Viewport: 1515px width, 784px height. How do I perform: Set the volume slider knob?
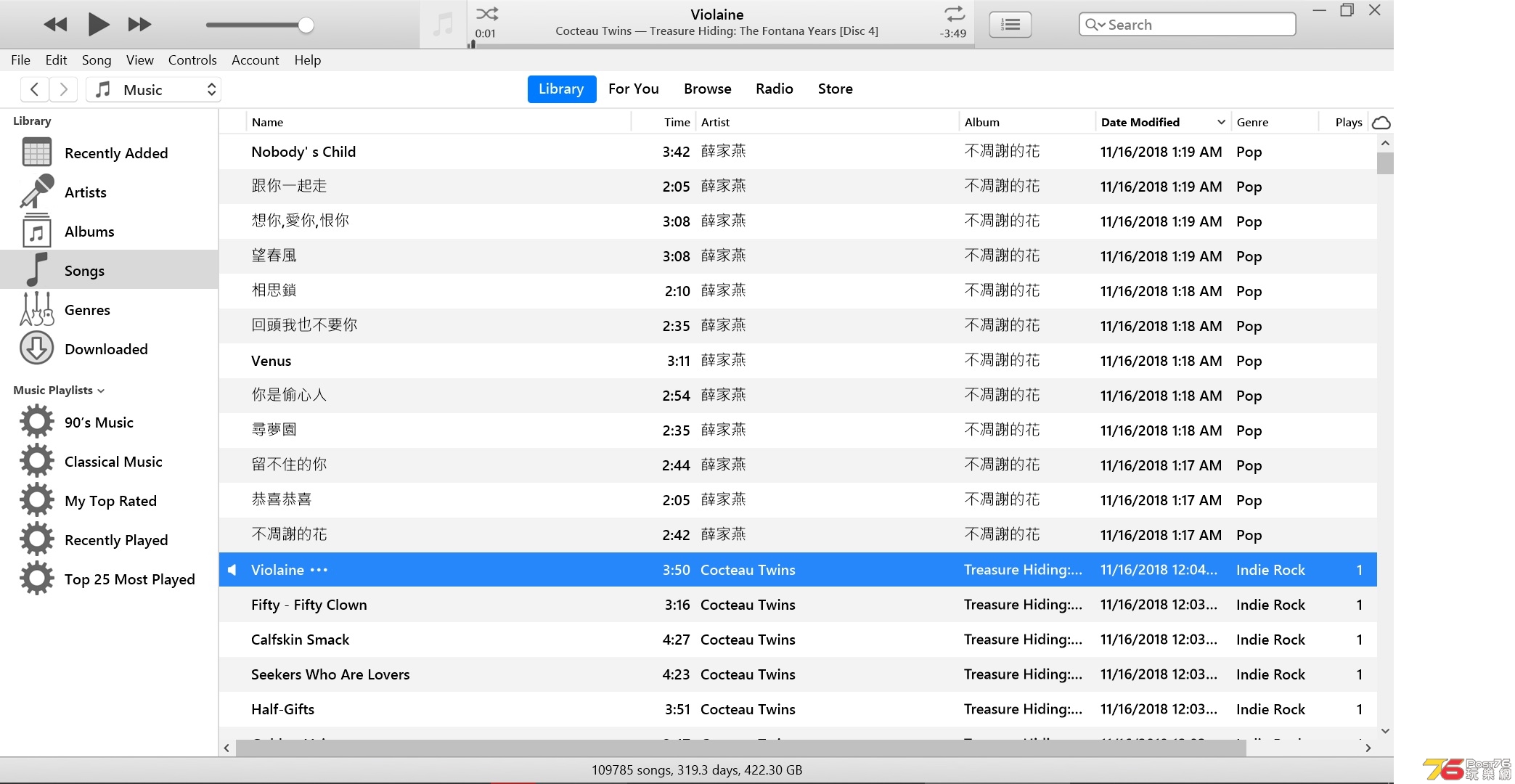[x=306, y=25]
